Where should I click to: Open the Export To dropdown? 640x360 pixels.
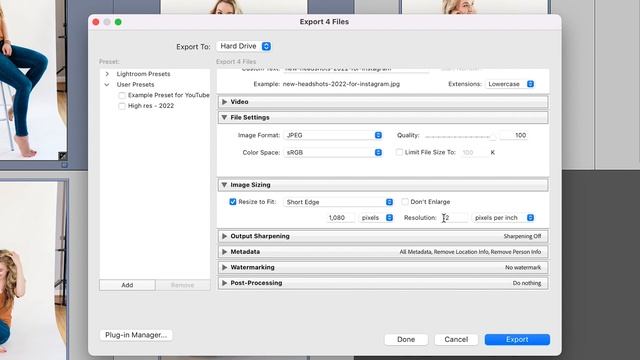[244, 46]
